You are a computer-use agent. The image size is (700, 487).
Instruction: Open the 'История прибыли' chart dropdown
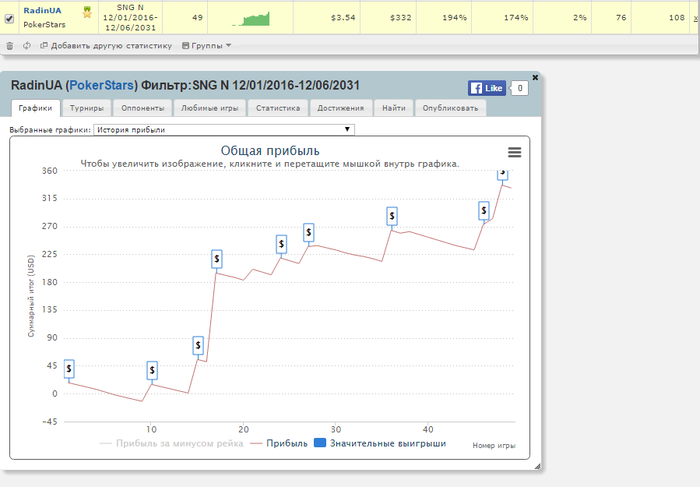pos(224,129)
